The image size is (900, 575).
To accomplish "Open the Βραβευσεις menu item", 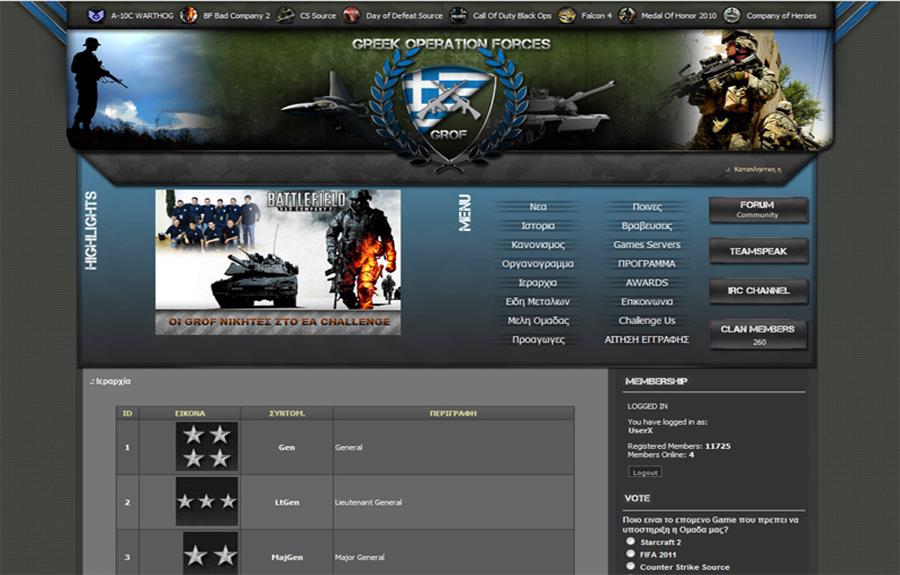I will tap(647, 226).
